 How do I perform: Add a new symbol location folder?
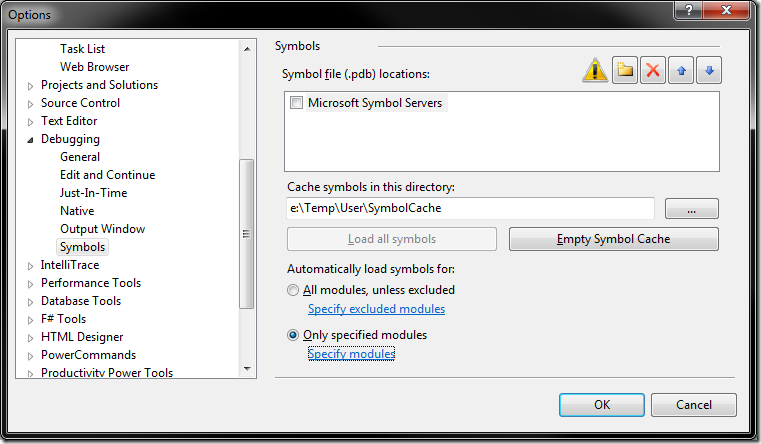[625, 70]
